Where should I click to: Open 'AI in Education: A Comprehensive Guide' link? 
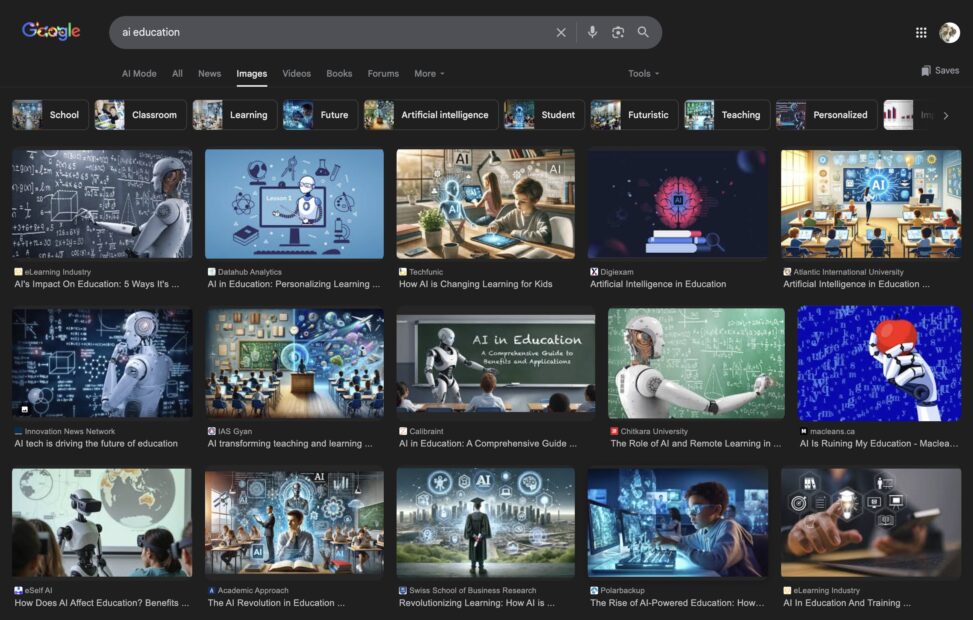(488, 443)
